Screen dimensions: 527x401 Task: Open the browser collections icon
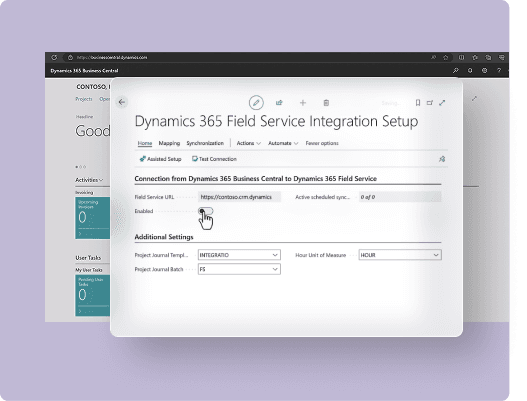488,57
